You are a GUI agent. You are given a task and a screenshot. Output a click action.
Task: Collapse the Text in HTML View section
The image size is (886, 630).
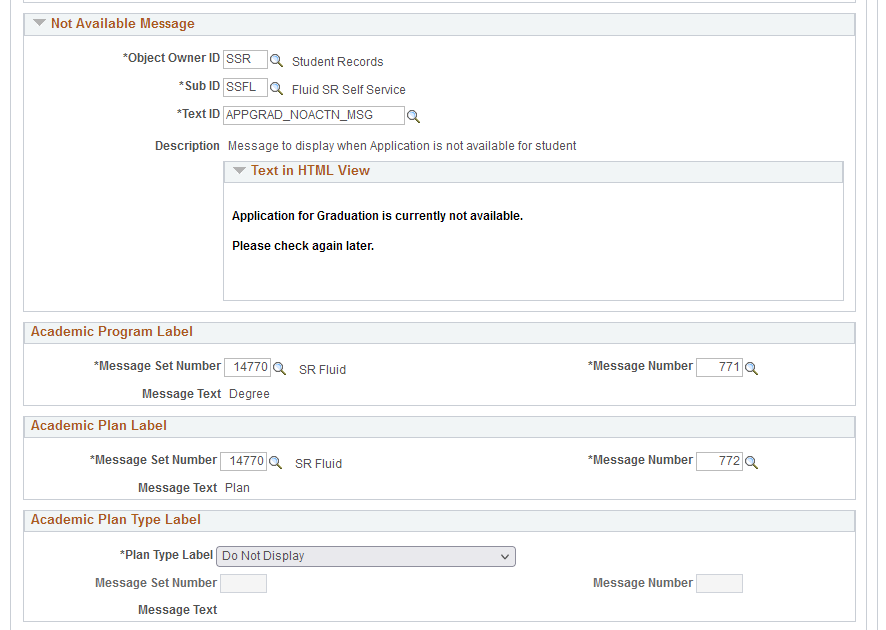(x=240, y=171)
